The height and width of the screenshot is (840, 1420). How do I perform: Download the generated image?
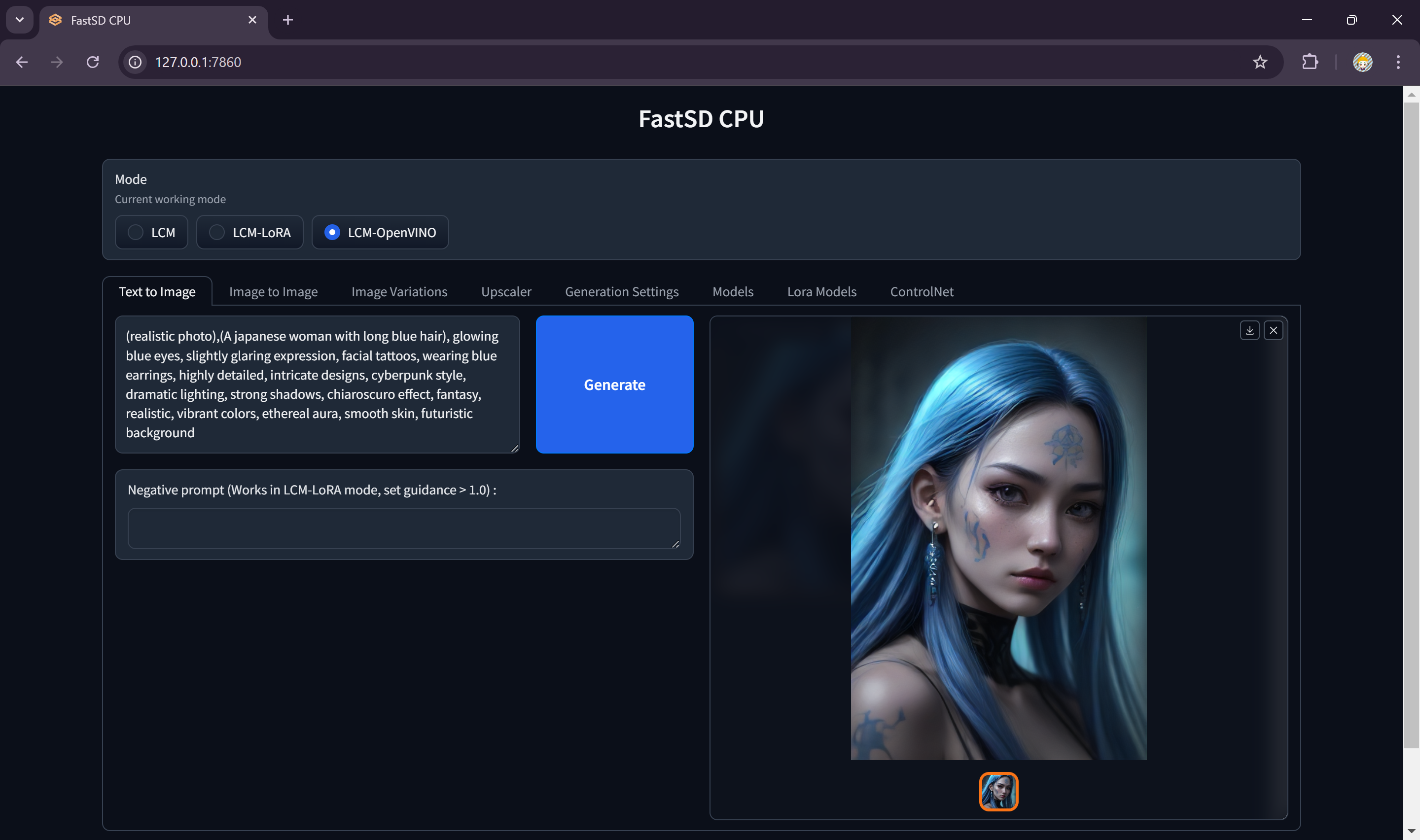click(x=1249, y=330)
